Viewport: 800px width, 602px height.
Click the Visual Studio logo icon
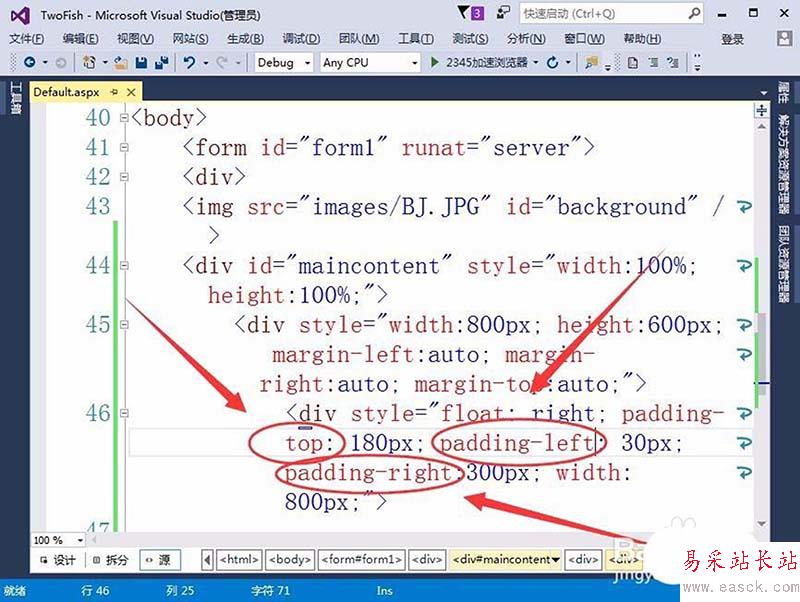20,15
